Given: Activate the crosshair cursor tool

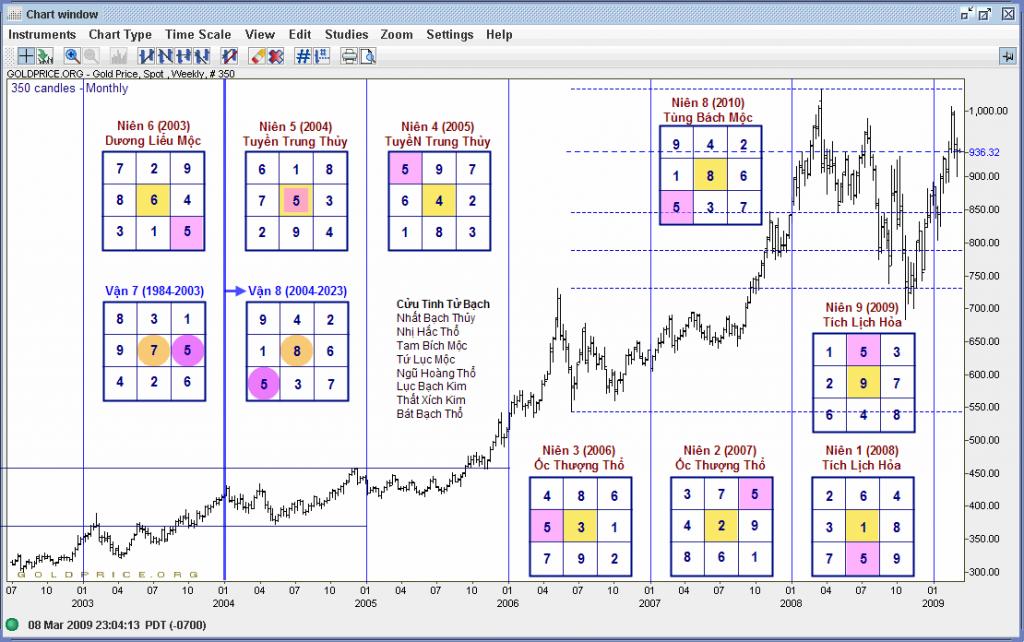Looking at the screenshot, I should coord(26,56).
